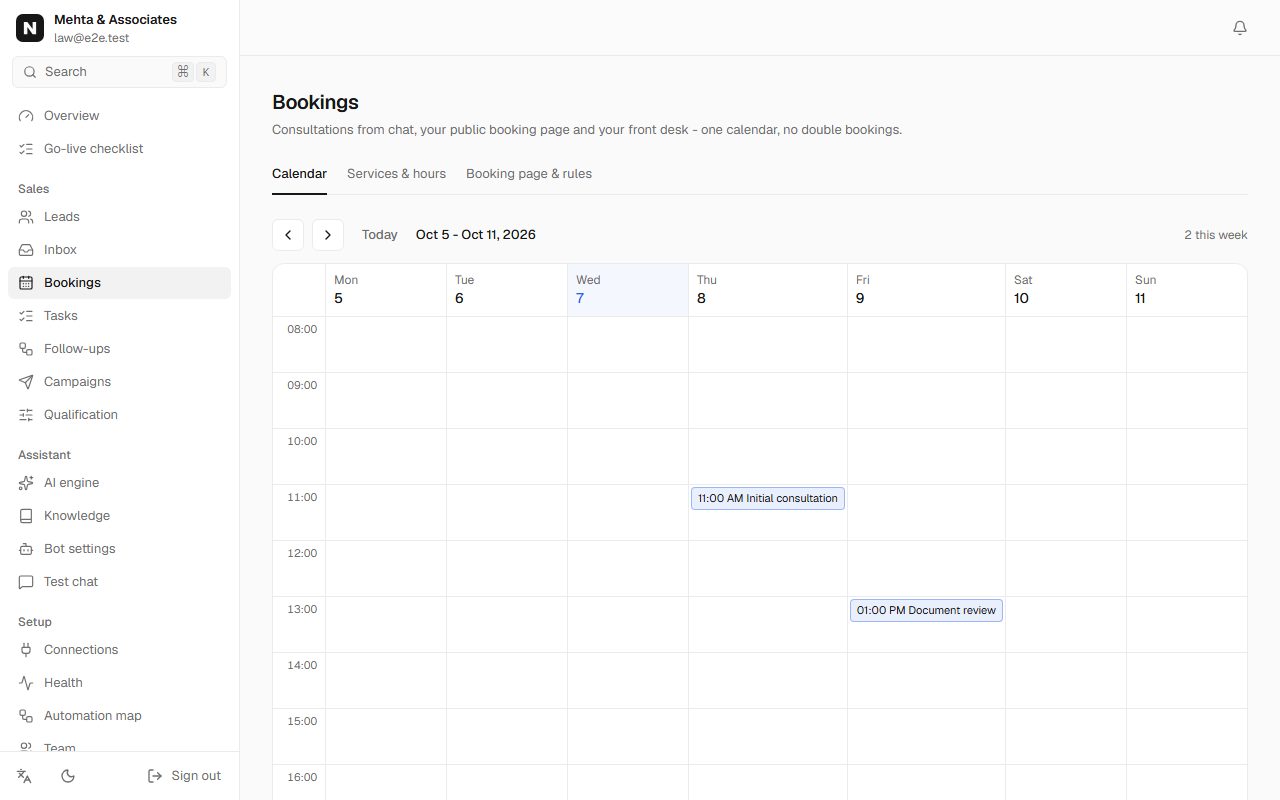1280x800 pixels.
Task: Sign out of the account
Action: [184, 776]
